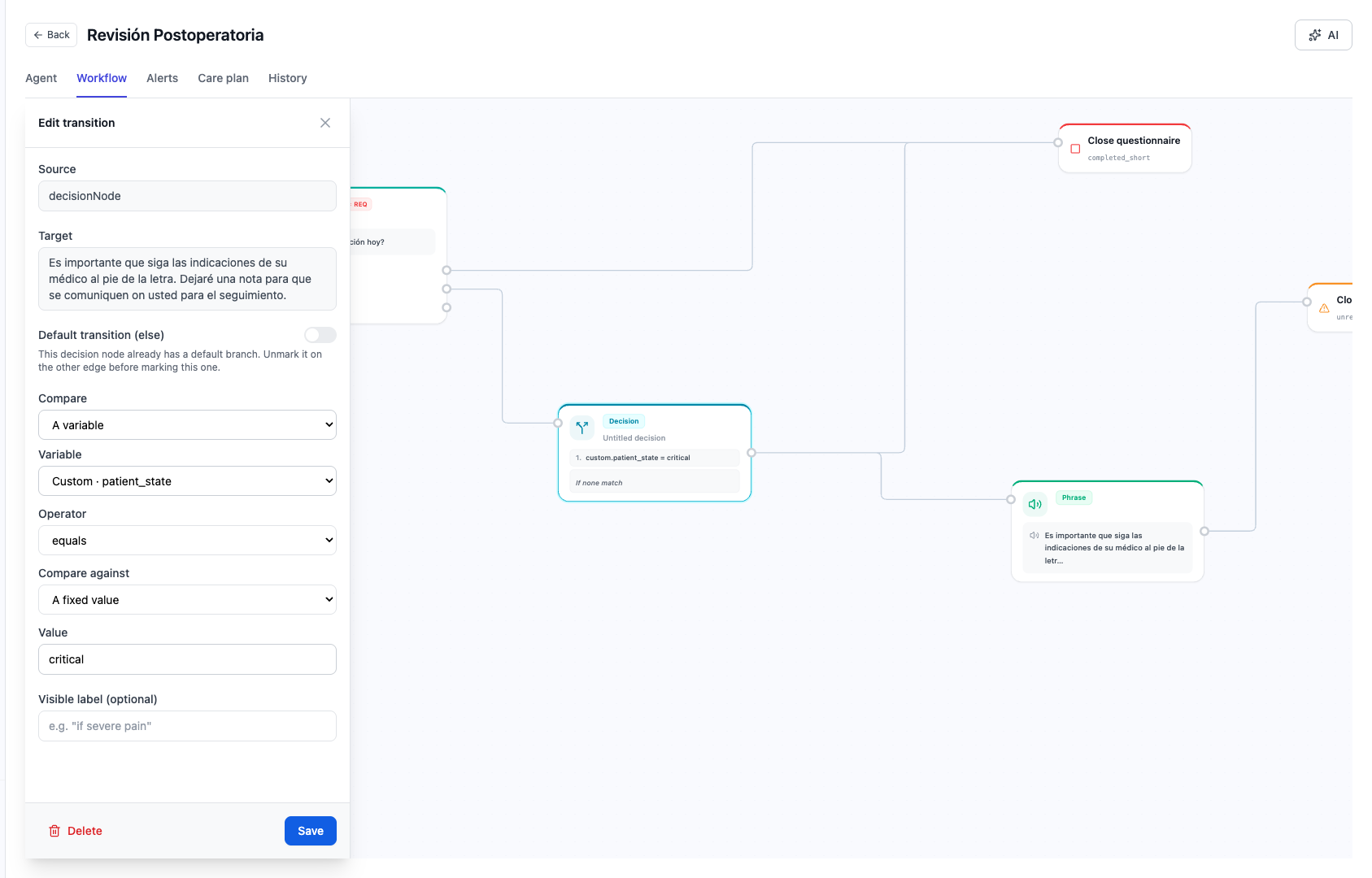The width and height of the screenshot is (1372, 878).
Task: Expand the Variable dropdown Custom patient_state
Action: click(x=187, y=481)
